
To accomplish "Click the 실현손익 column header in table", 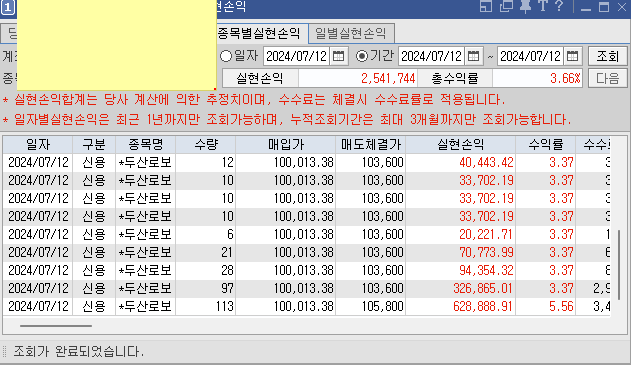I will coord(461,144).
